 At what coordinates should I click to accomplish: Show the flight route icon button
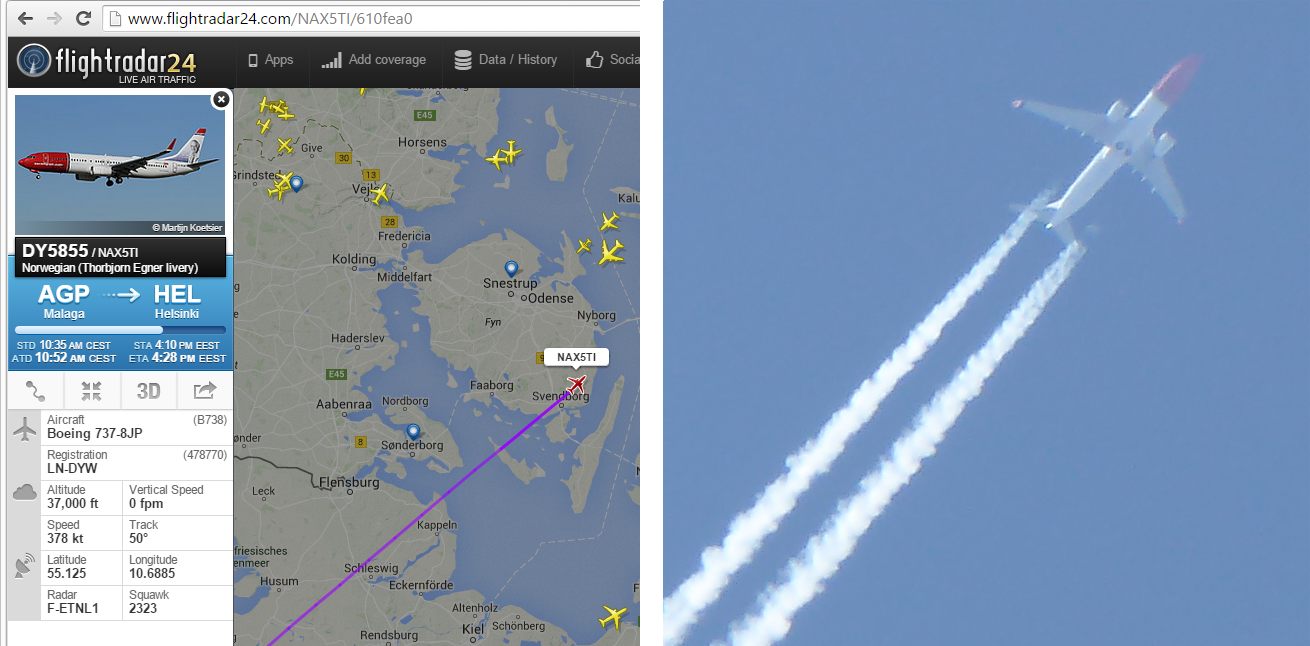click(36, 391)
